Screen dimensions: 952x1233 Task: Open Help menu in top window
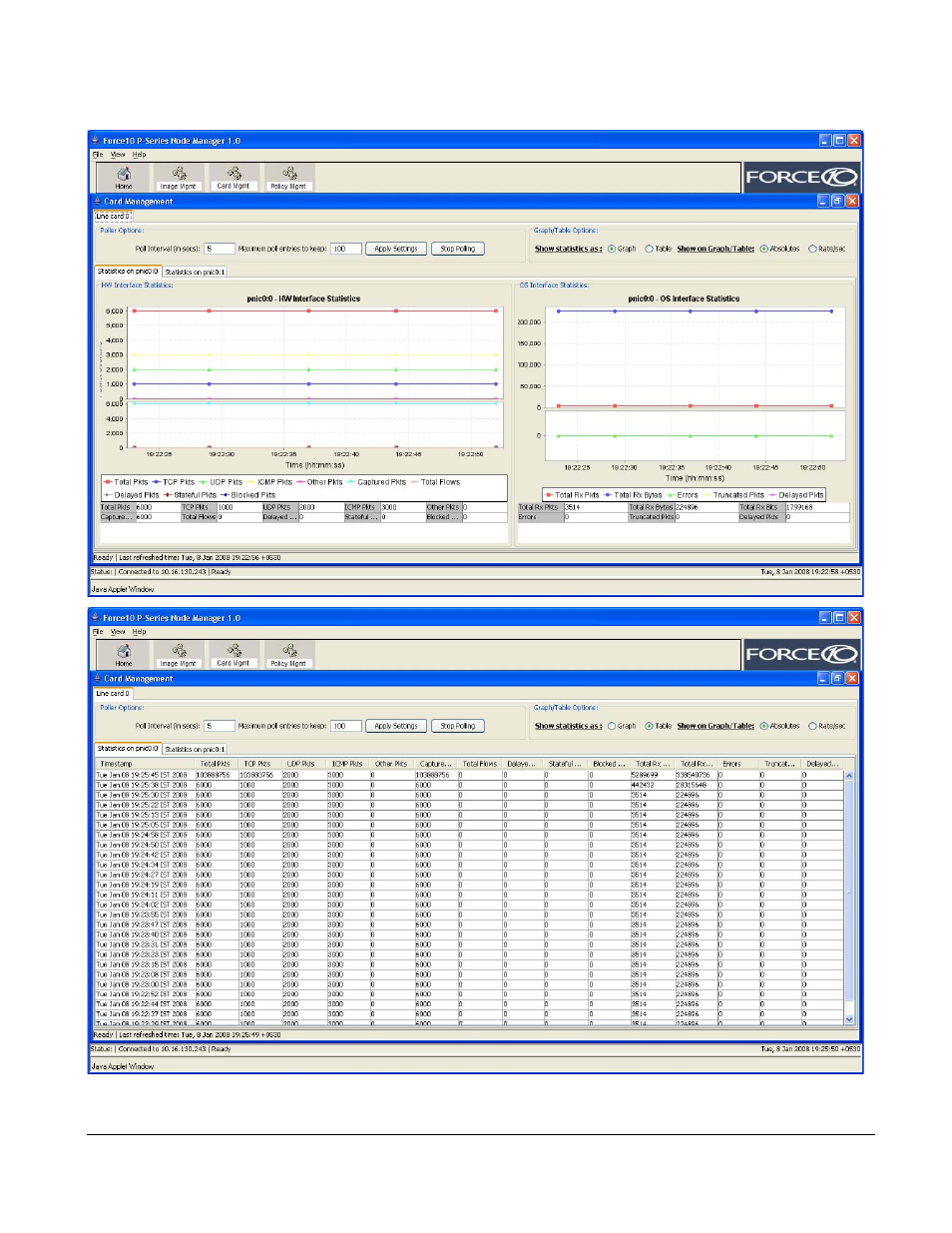(x=139, y=155)
